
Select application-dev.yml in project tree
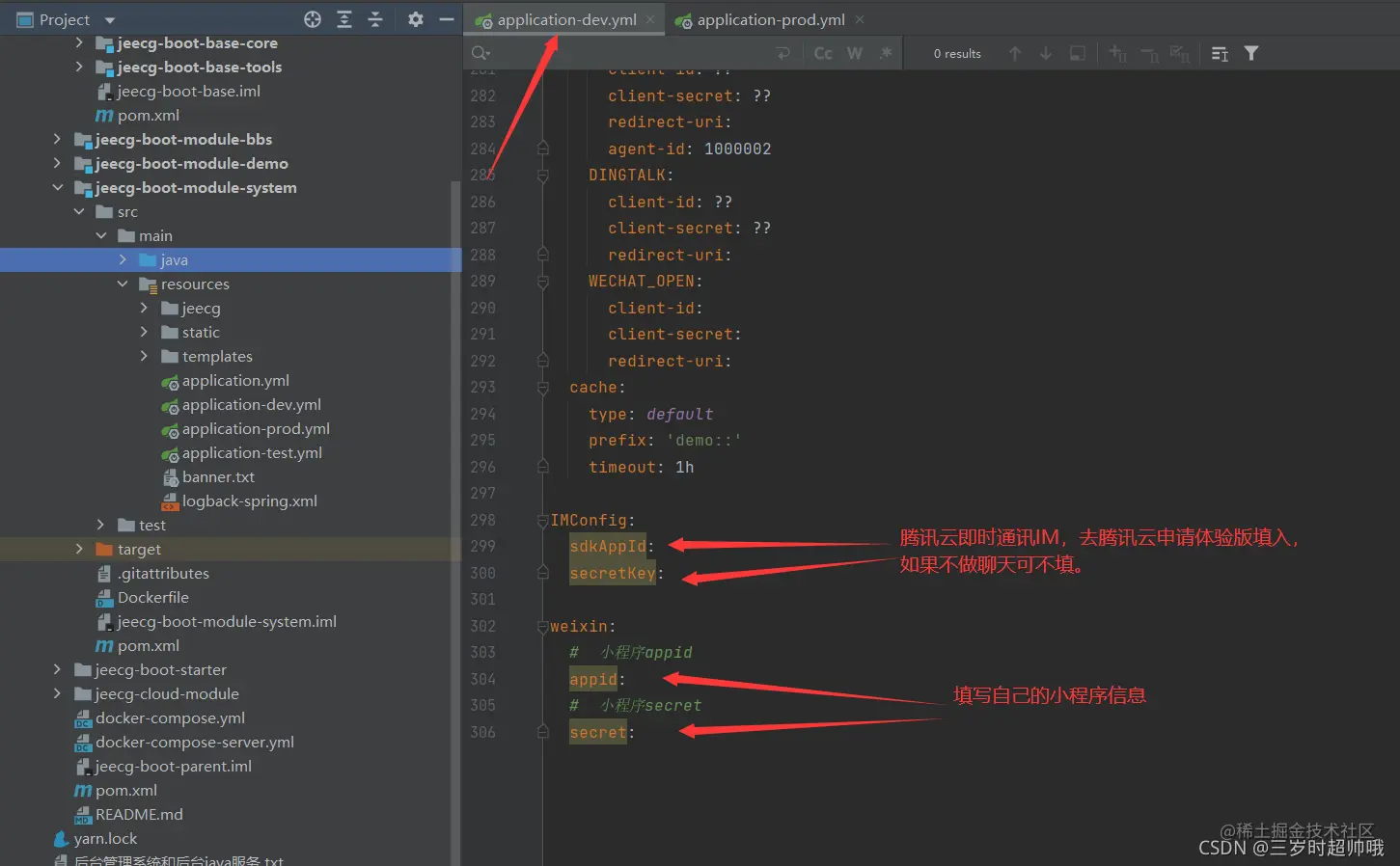click(x=251, y=405)
